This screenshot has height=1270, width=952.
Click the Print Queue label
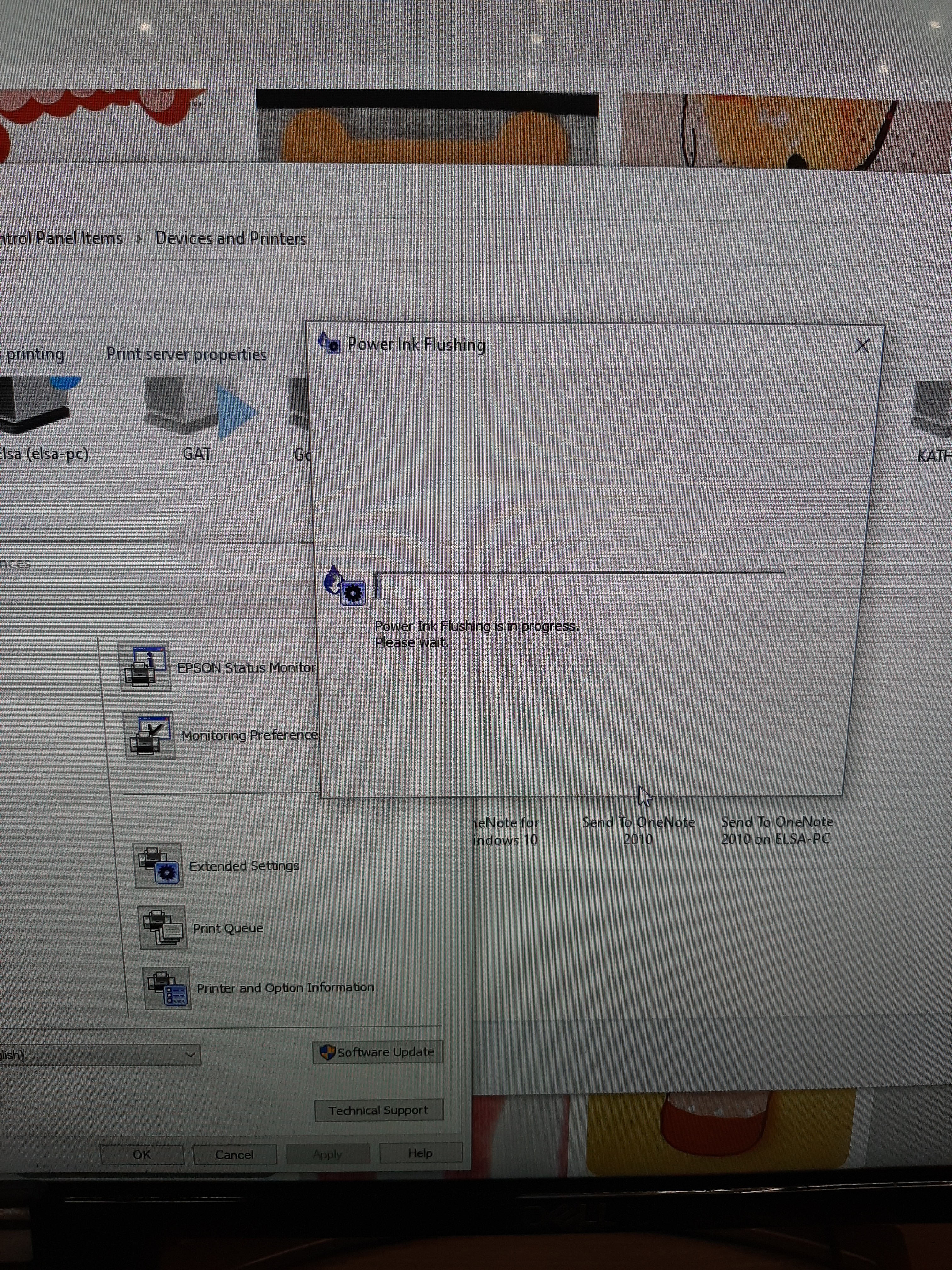coord(228,928)
